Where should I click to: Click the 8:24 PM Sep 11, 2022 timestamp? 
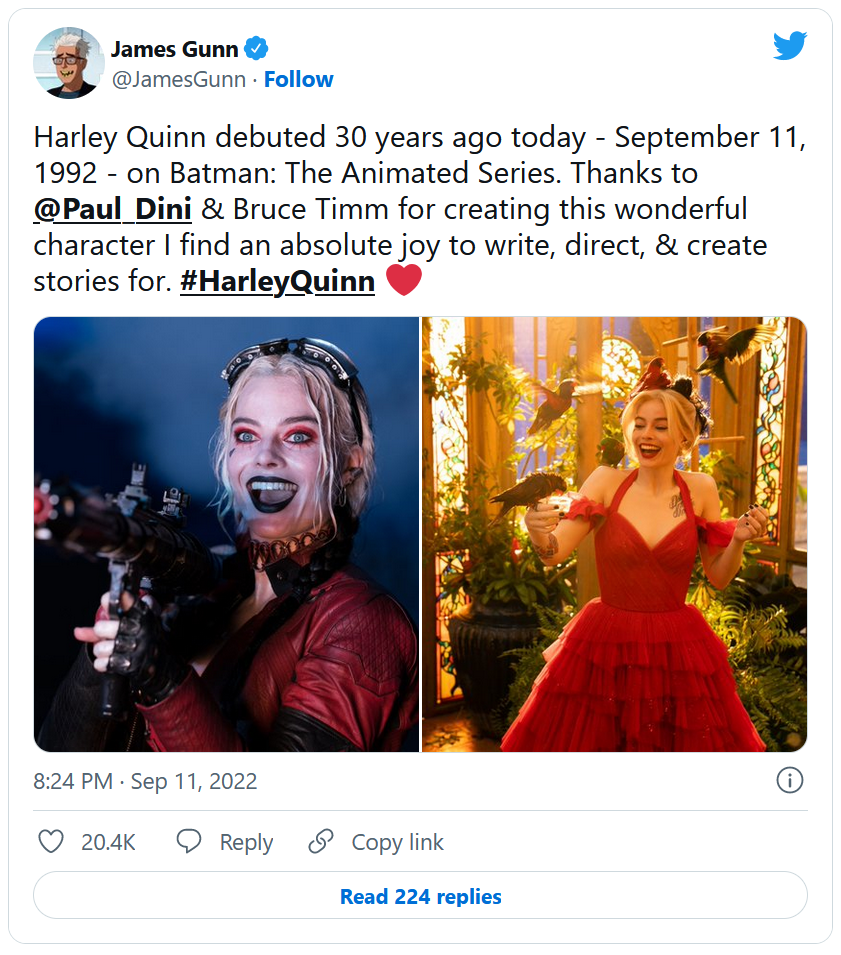(x=146, y=782)
